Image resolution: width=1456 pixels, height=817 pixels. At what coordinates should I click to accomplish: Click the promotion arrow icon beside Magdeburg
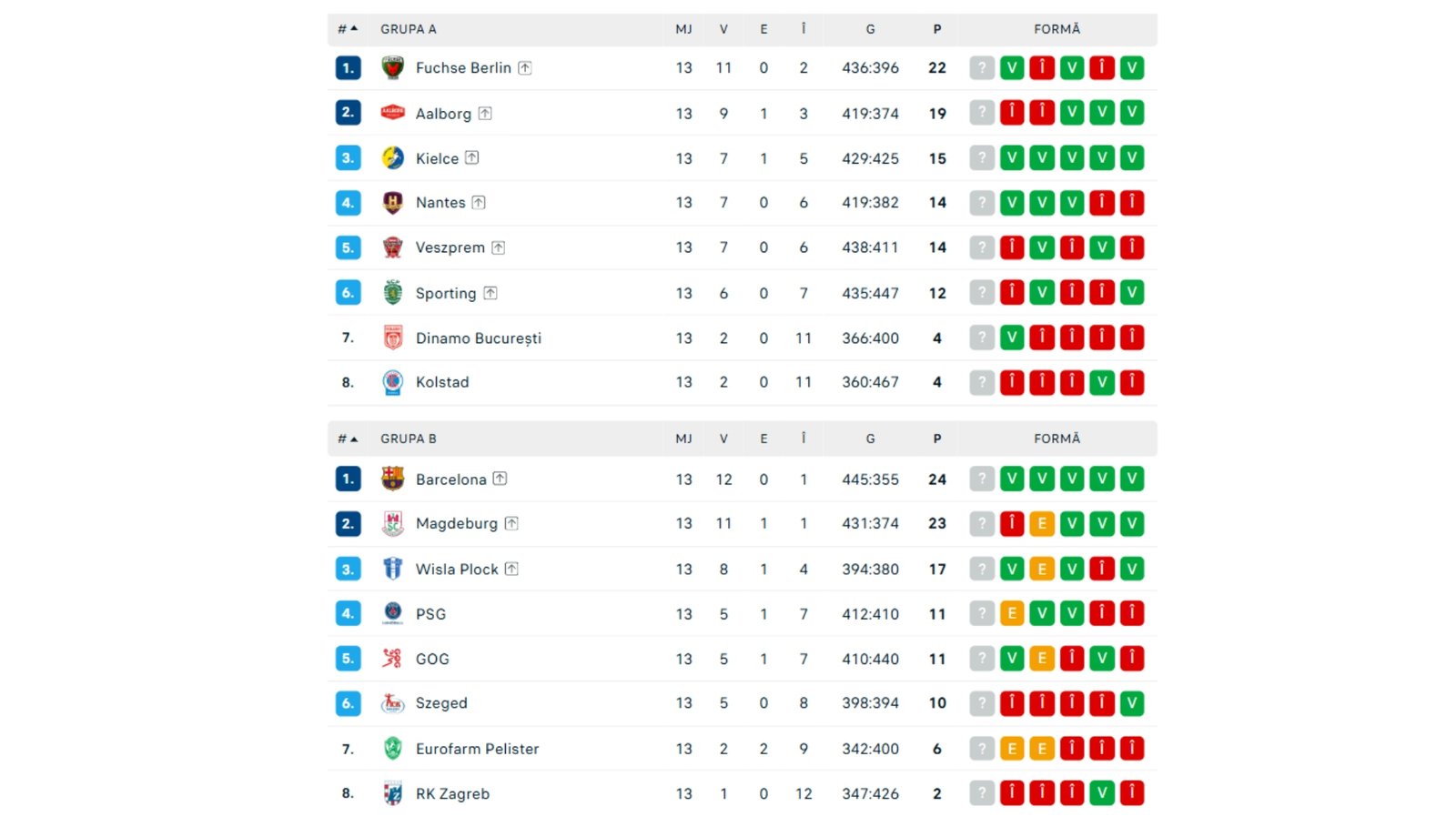coord(511,523)
